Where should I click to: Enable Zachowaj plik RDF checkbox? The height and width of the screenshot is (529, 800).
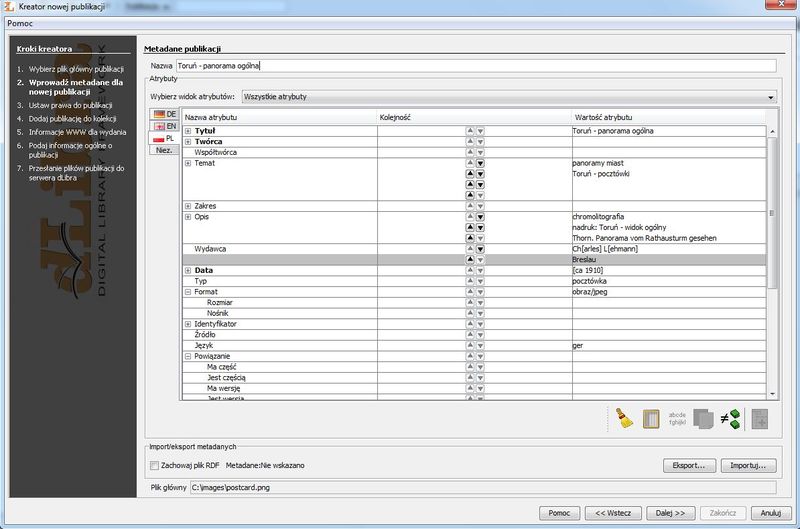[154, 466]
